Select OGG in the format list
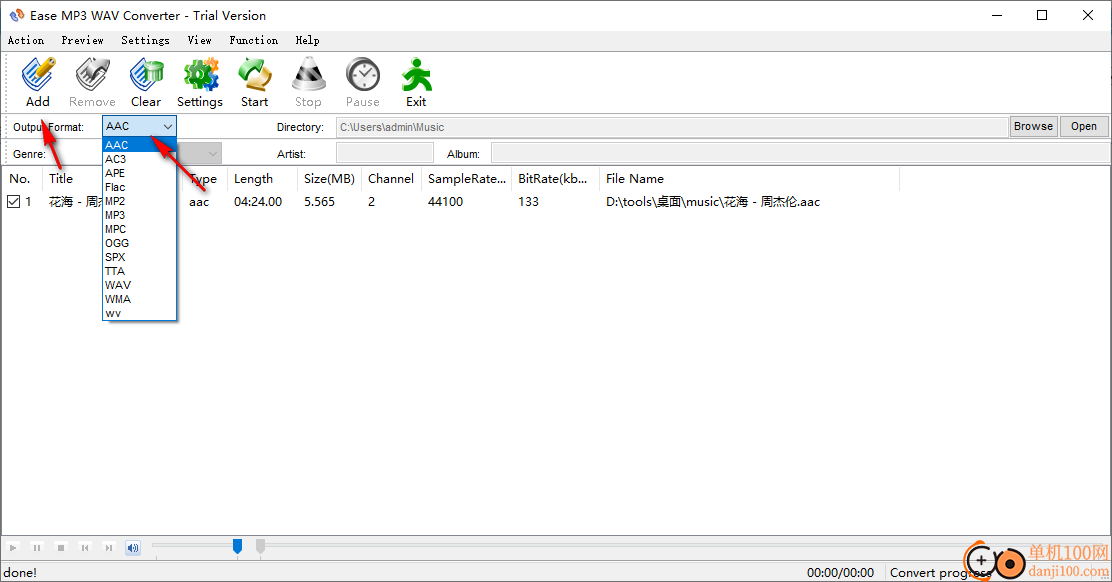This screenshot has width=1112, height=582. click(x=139, y=243)
